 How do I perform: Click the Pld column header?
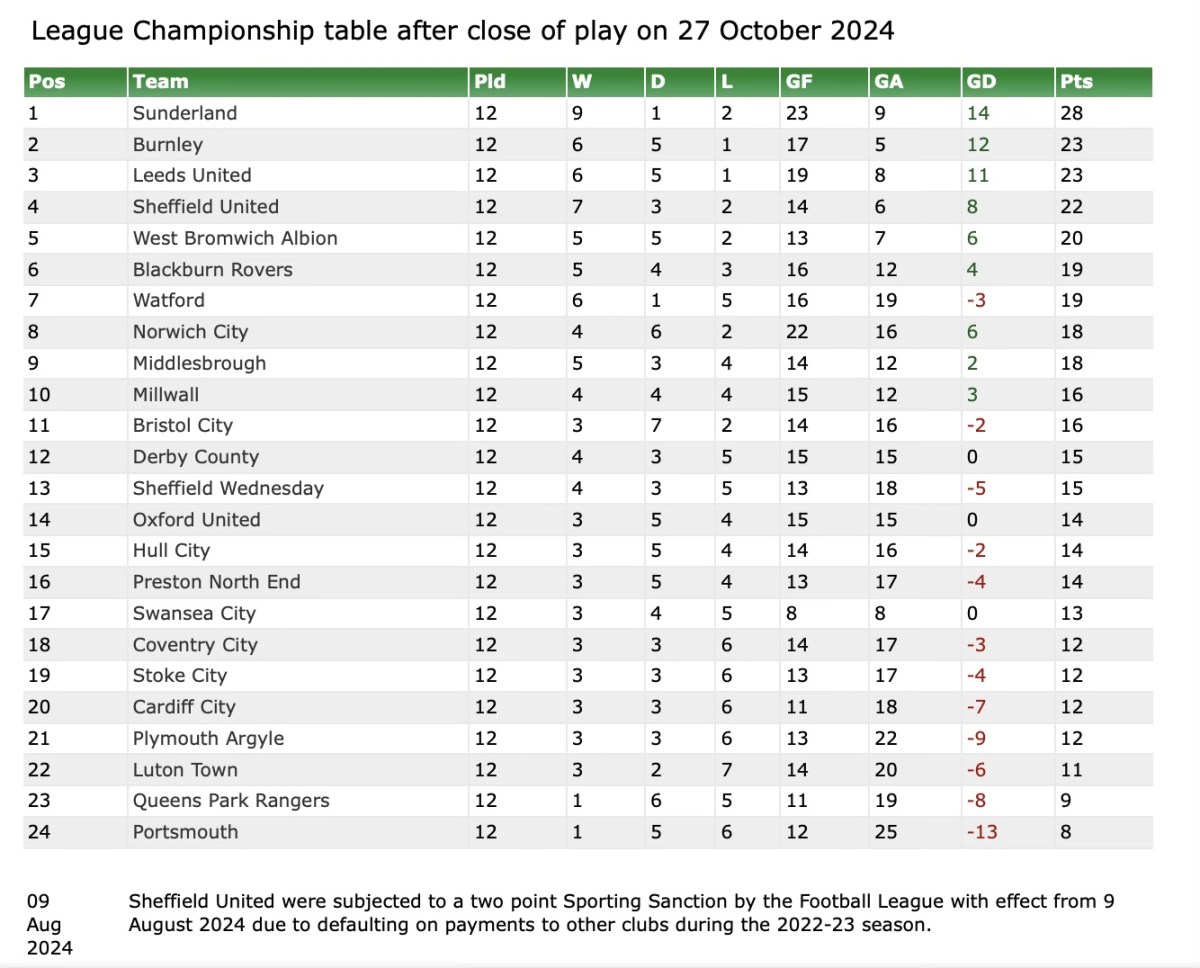(490, 82)
